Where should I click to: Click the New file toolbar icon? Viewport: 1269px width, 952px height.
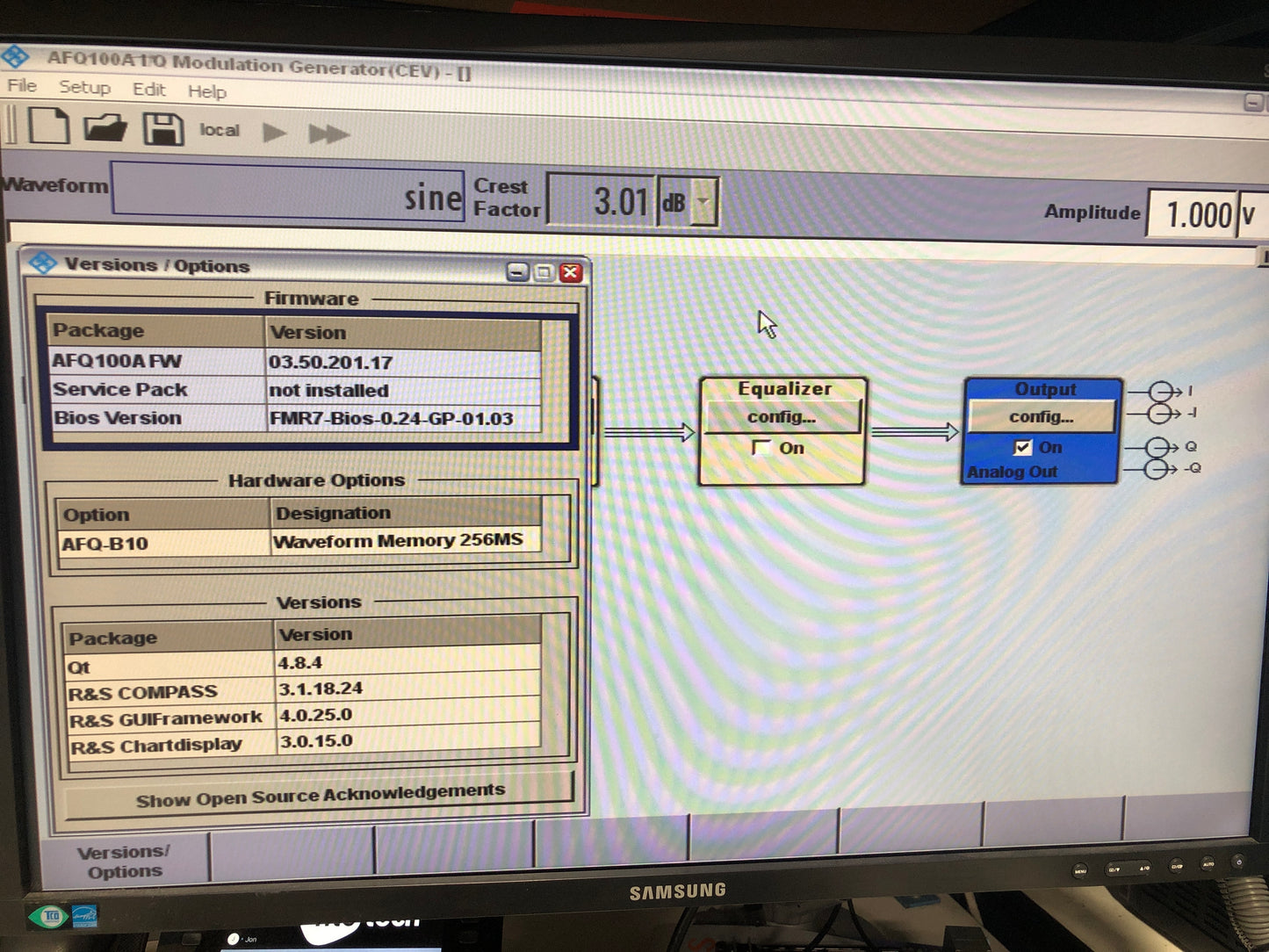point(48,126)
